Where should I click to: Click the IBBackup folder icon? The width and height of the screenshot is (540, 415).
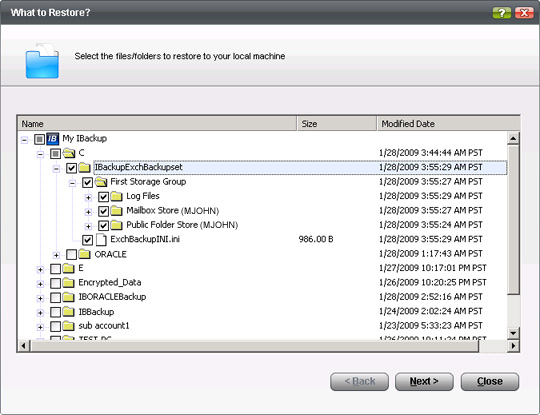click(x=69, y=312)
